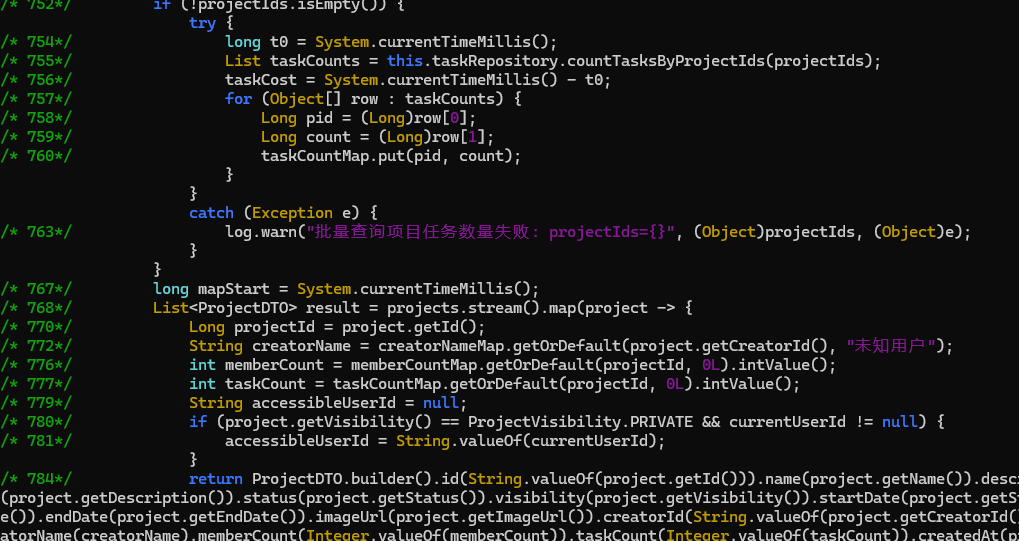This screenshot has width=1019, height=541.
Task: Click the countTasksByProjectIds method call
Action: point(659,61)
